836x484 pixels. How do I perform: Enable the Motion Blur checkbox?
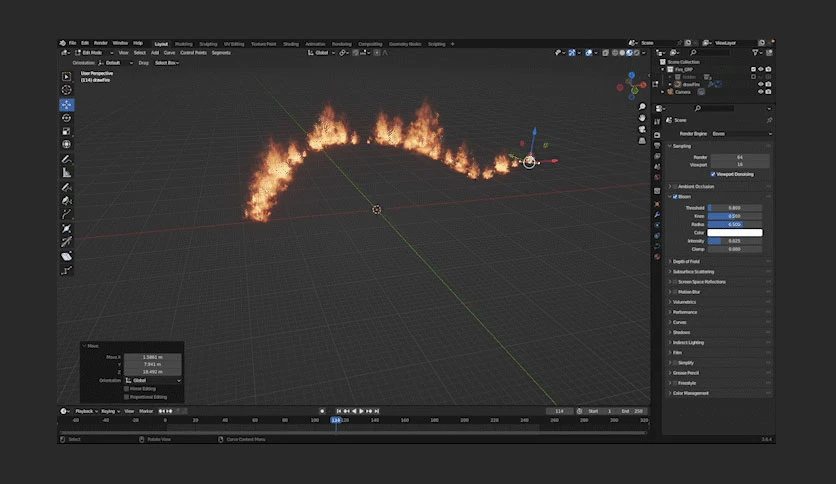[x=675, y=292]
